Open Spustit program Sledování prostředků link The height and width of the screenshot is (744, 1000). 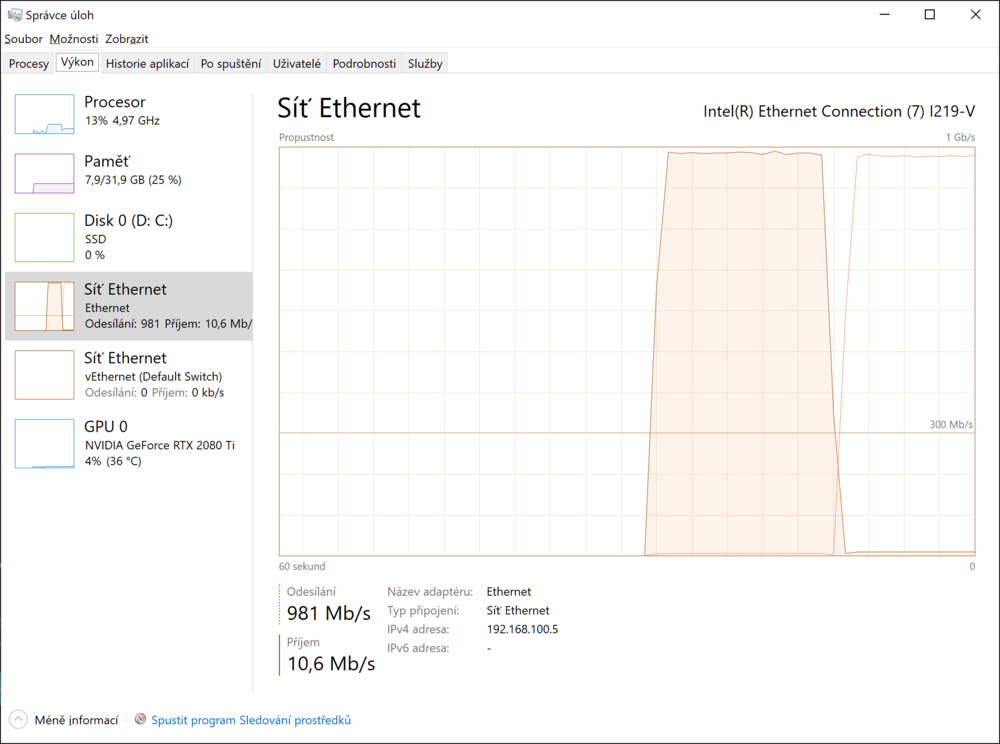coord(251,720)
